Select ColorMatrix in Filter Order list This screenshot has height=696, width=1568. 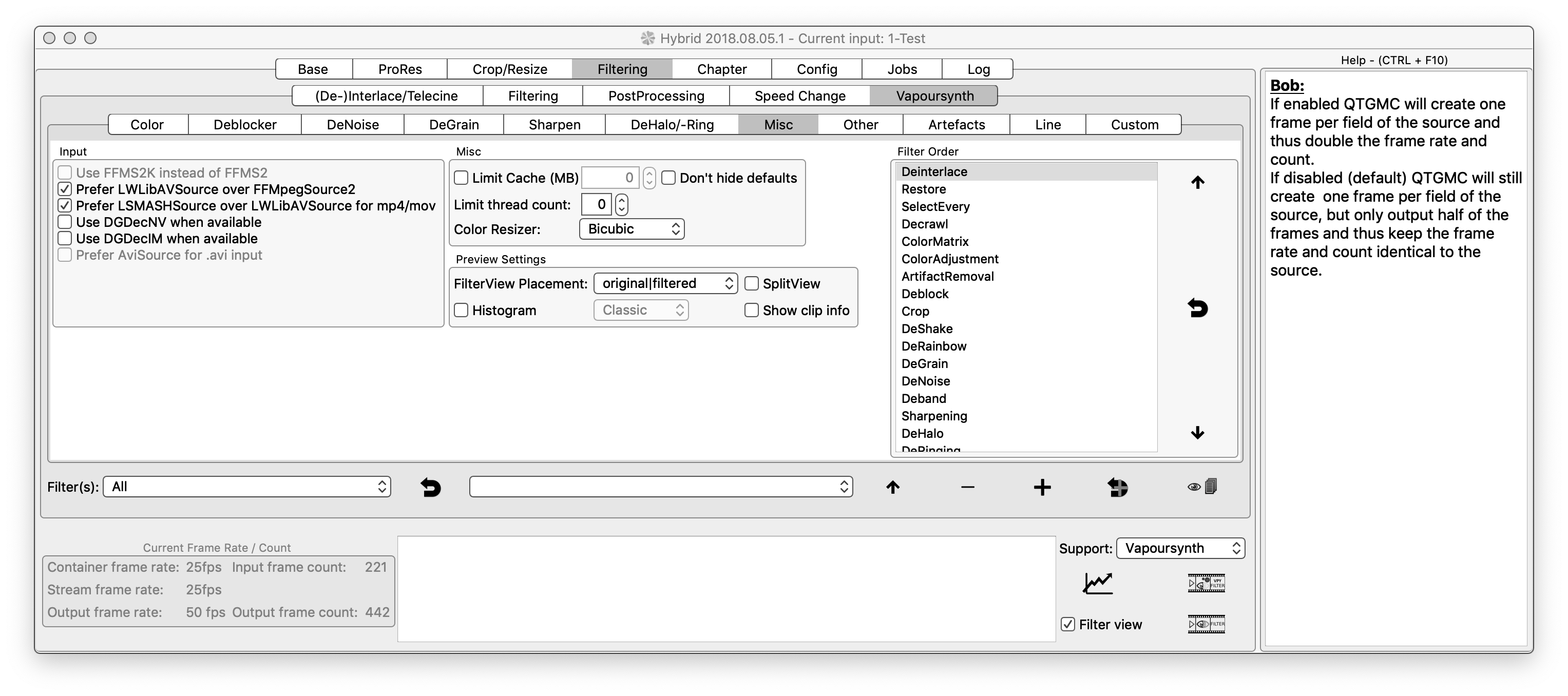coord(934,242)
